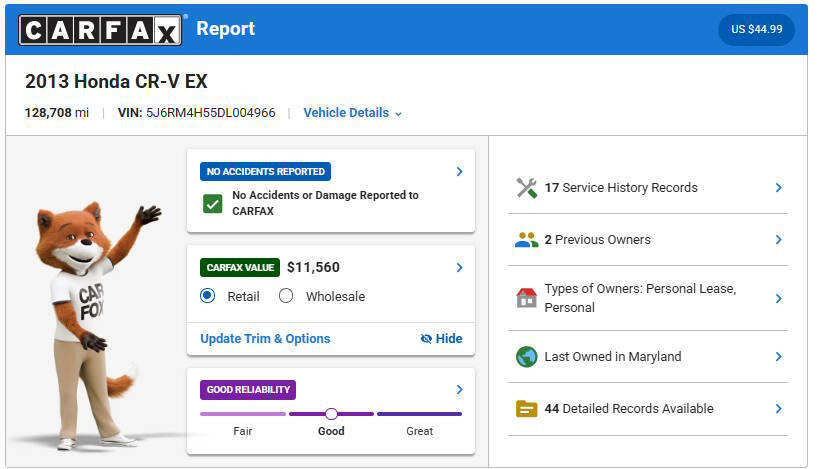The width and height of the screenshot is (817, 469).
Task: Click the Previous Owners people icon
Action: click(x=526, y=240)
